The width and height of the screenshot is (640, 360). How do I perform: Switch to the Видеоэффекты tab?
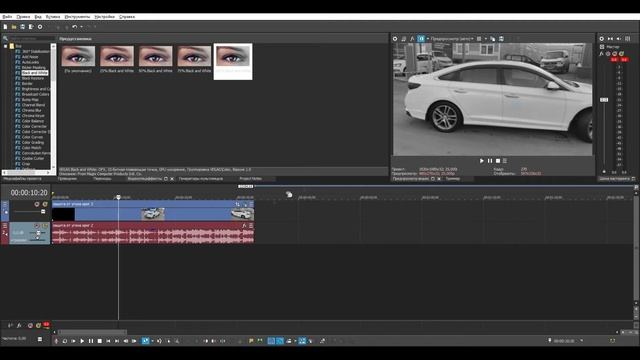[144, 179]
